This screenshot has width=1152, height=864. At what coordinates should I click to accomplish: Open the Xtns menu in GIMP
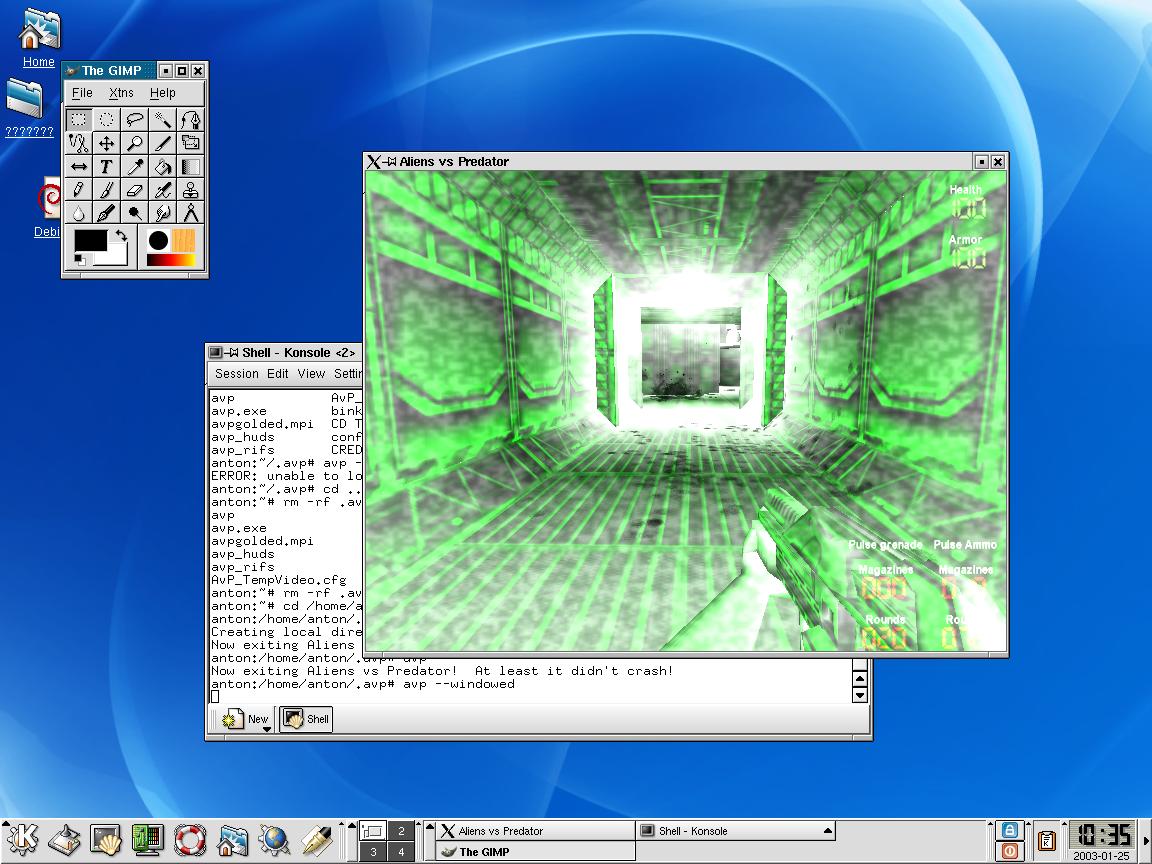[121, 93]
